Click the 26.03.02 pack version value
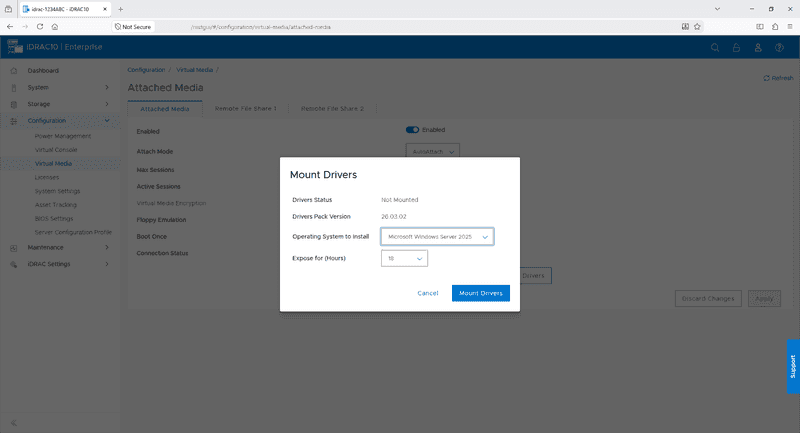The width and height of the screenshot is (800, 433). 394,217
